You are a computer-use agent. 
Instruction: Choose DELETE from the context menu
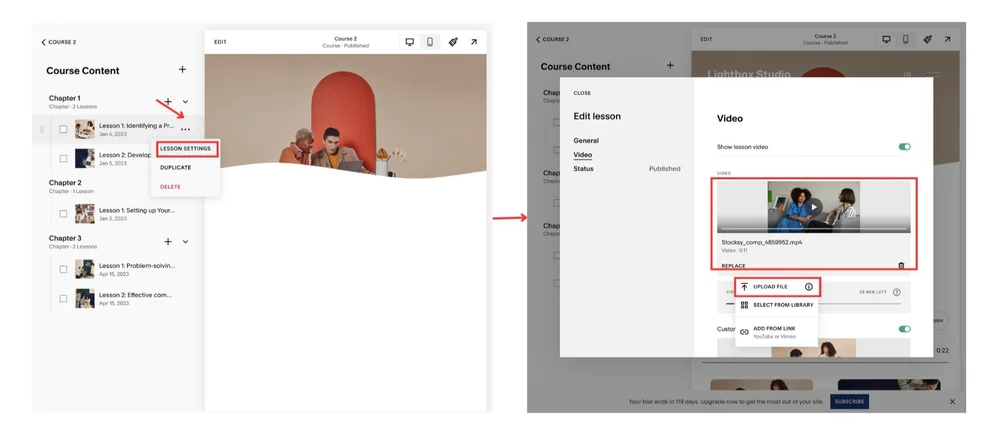(x=170, y=187)
